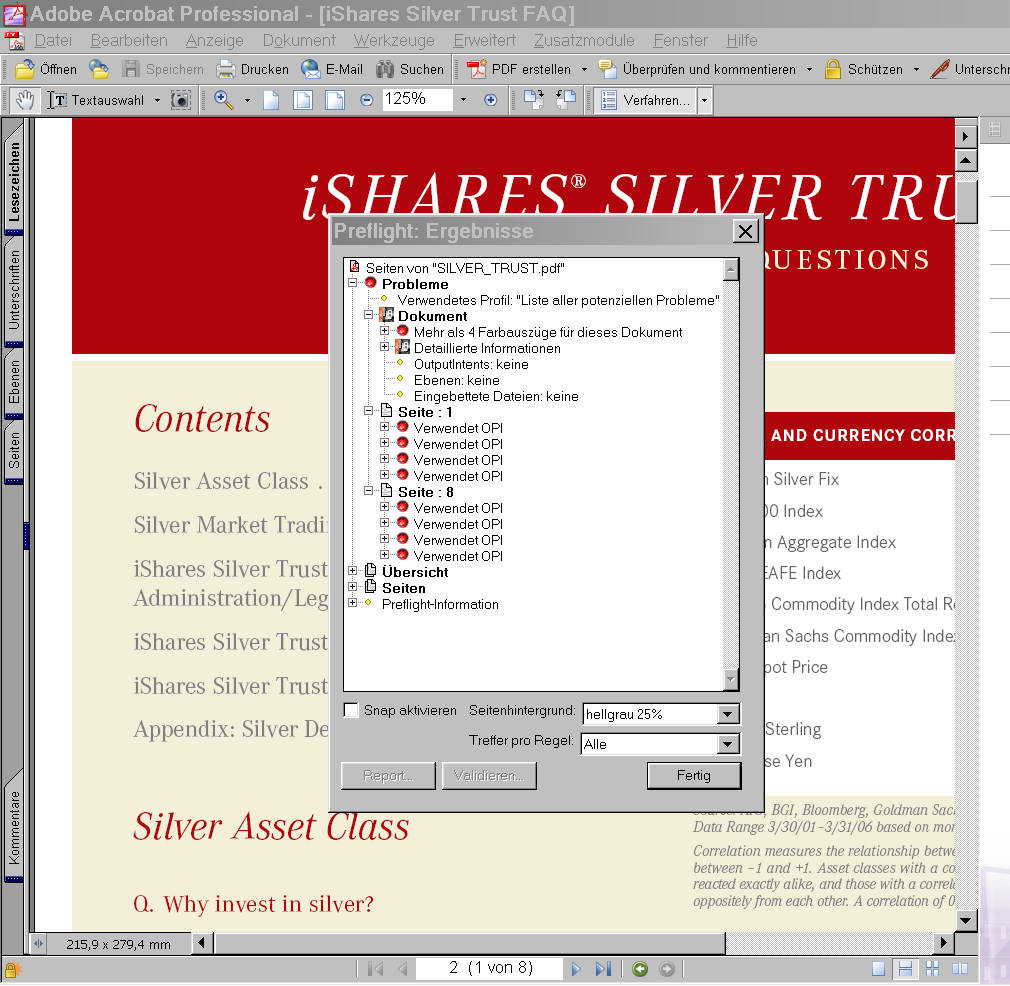Open the zoom percentage dropdown arrow
The image size is (1010, 986).
463,100
